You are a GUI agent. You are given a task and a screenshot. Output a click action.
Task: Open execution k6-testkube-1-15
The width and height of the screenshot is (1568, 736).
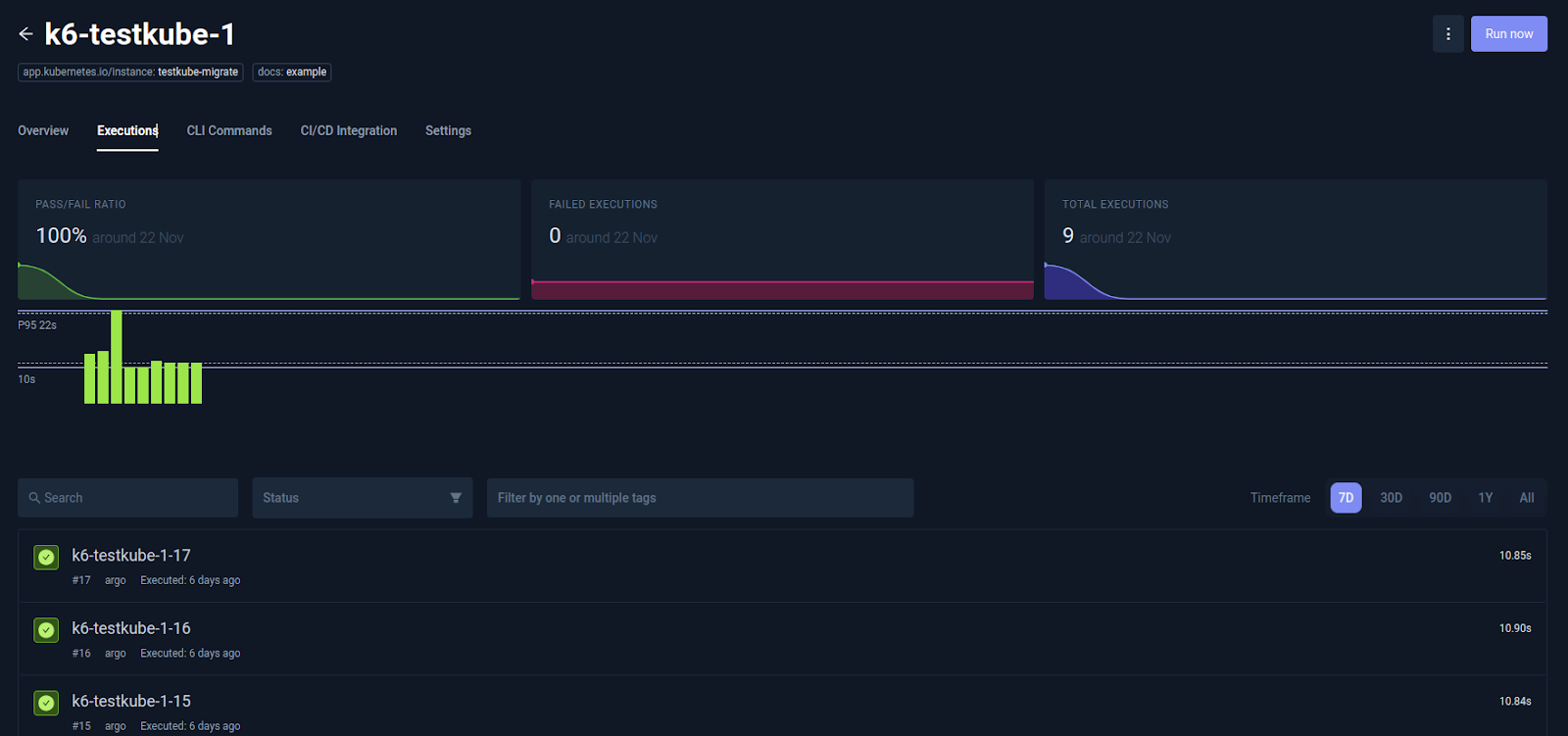pyautogui.click(x=782, y=708)
